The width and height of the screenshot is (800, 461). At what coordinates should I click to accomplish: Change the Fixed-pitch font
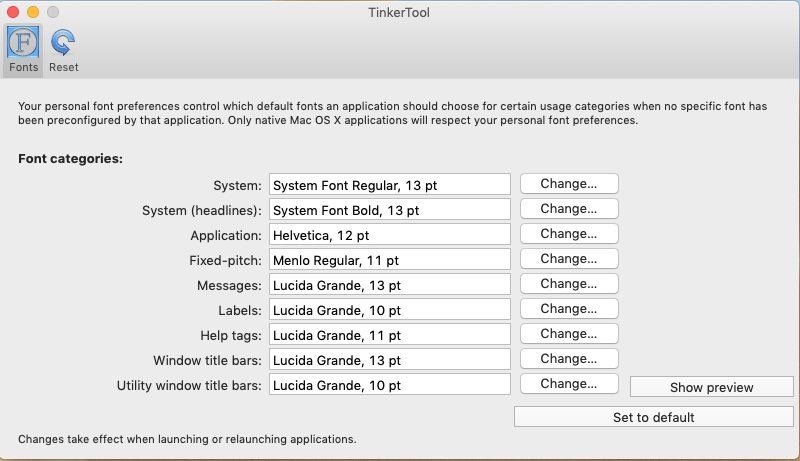pos(568,259)
